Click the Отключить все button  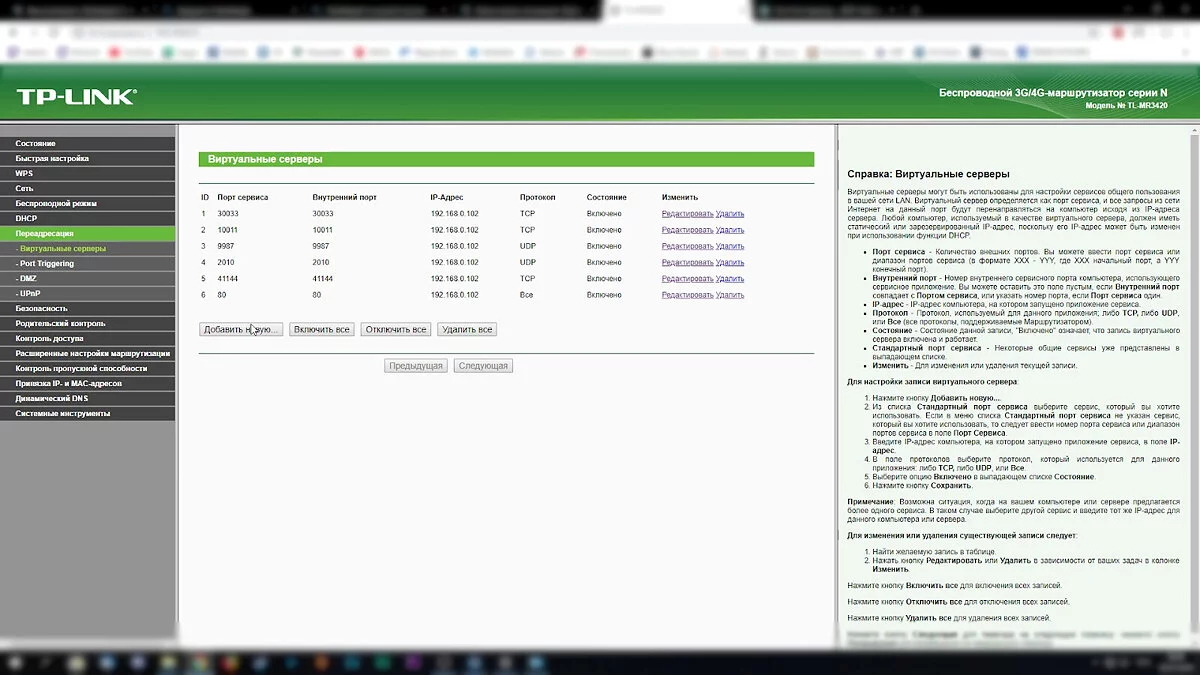pos(396,329)
